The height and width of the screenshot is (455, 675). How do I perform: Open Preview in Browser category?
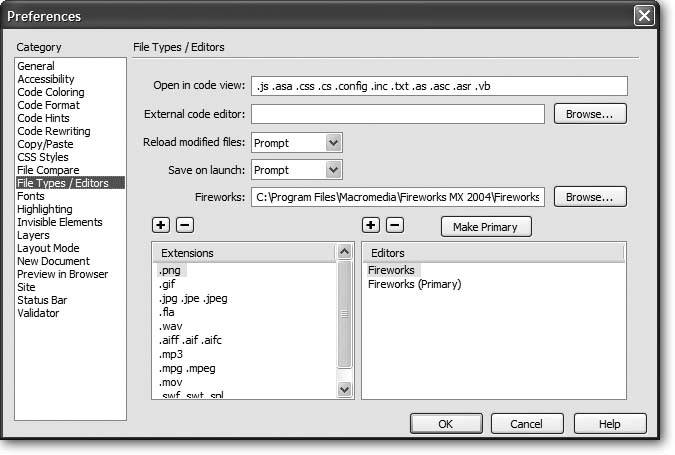[62, 274]
